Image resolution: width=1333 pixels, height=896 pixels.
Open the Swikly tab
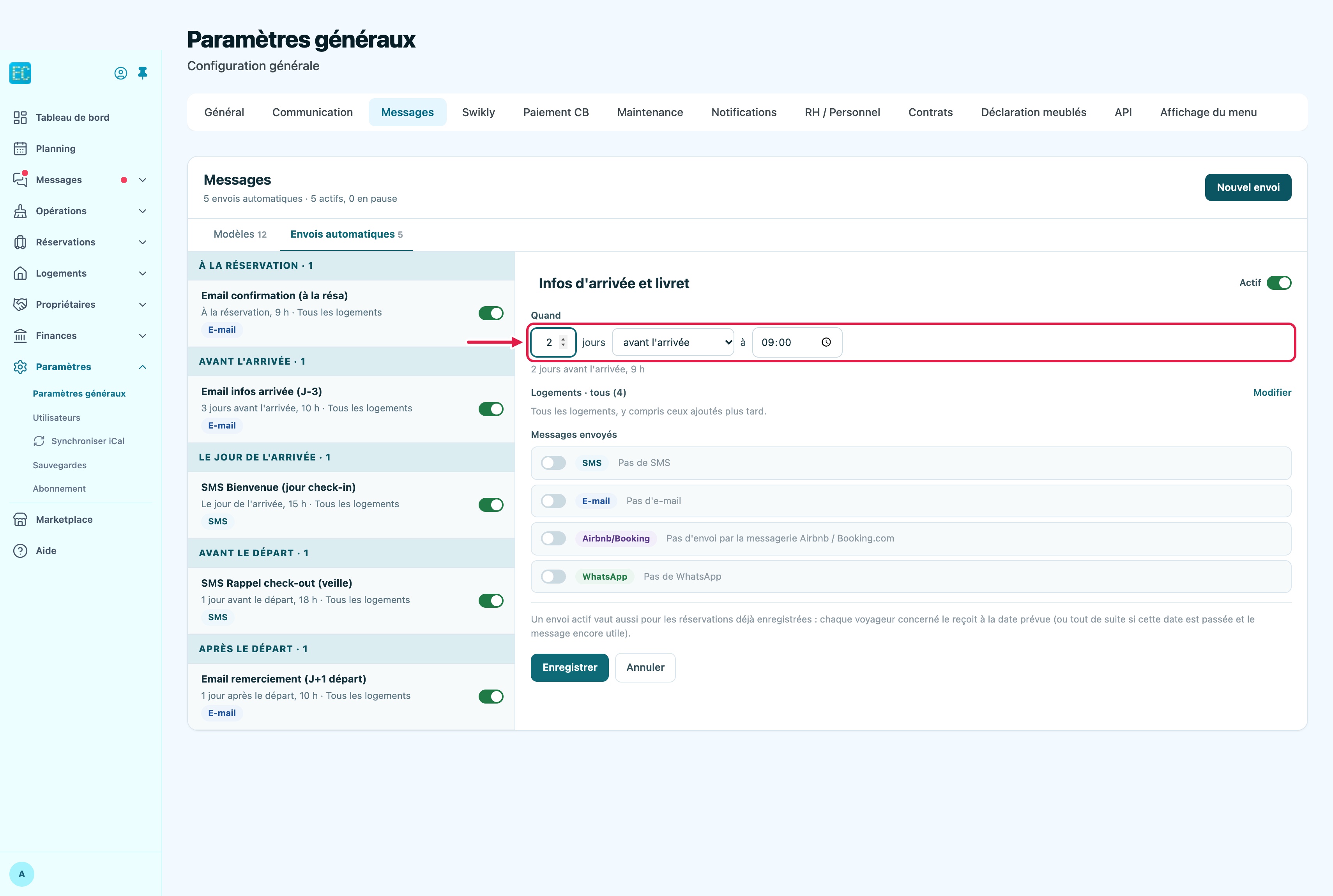(479, 112)
